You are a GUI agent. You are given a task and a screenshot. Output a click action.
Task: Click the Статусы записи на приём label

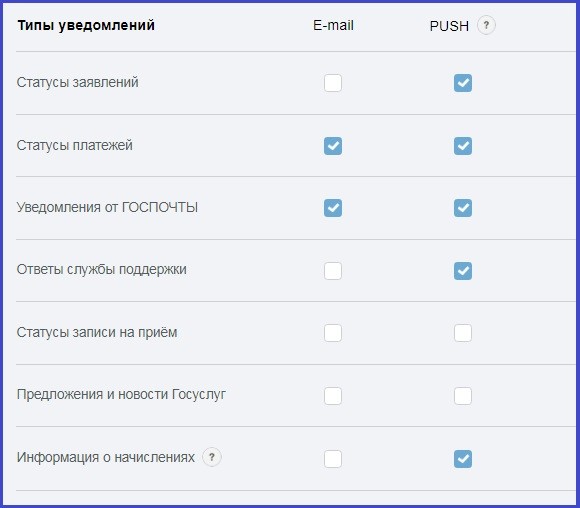point(97,332)
